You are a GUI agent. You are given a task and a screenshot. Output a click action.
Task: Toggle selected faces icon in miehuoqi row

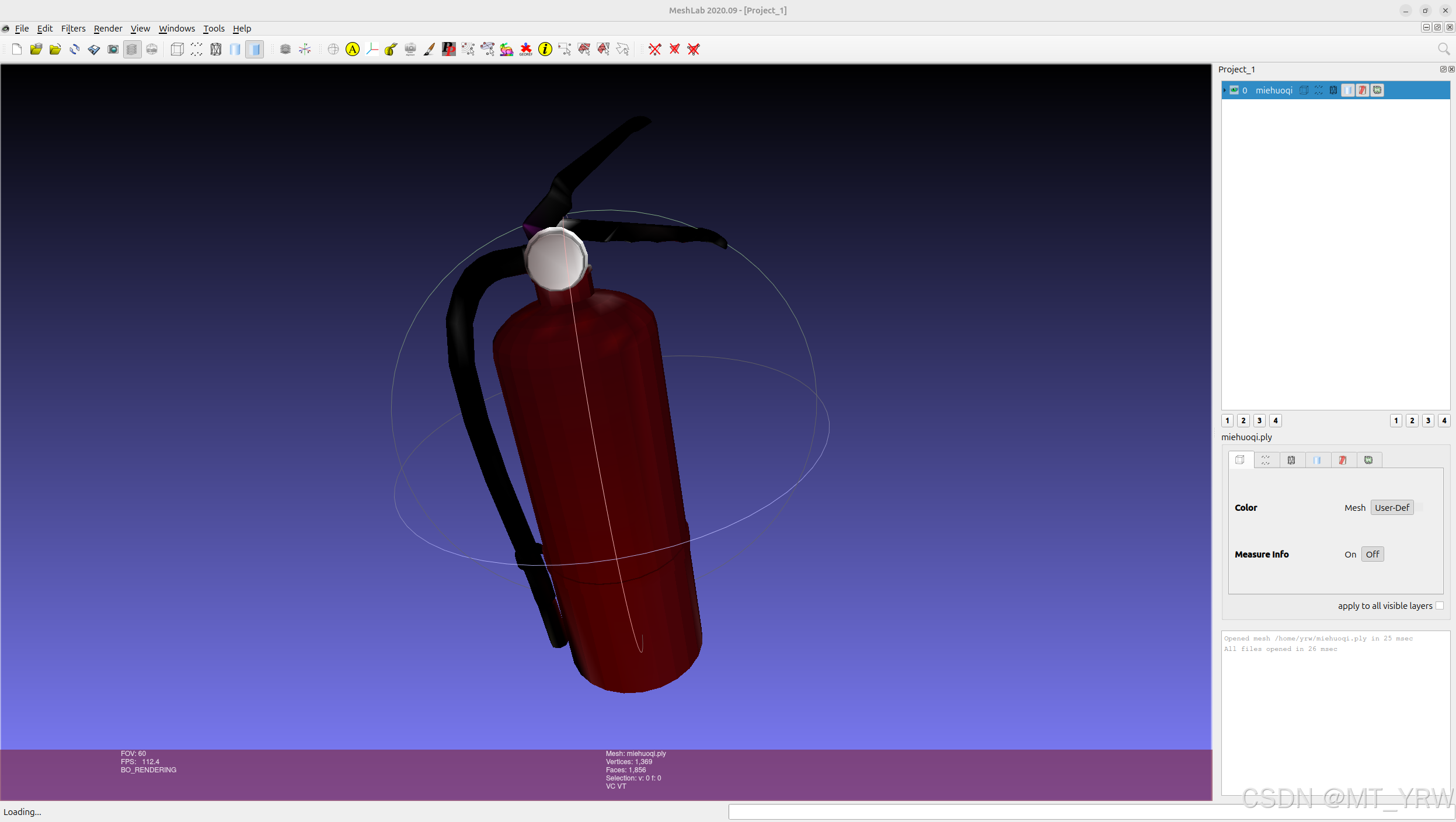pos(1363,90)
